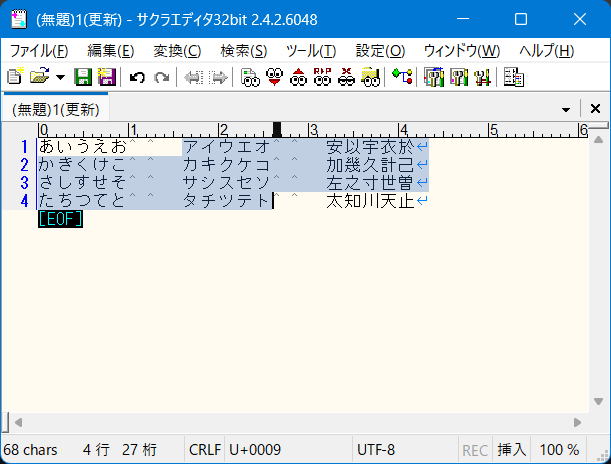
Task: Click the U+0009 character code indicator
Action: coord(255,450)
